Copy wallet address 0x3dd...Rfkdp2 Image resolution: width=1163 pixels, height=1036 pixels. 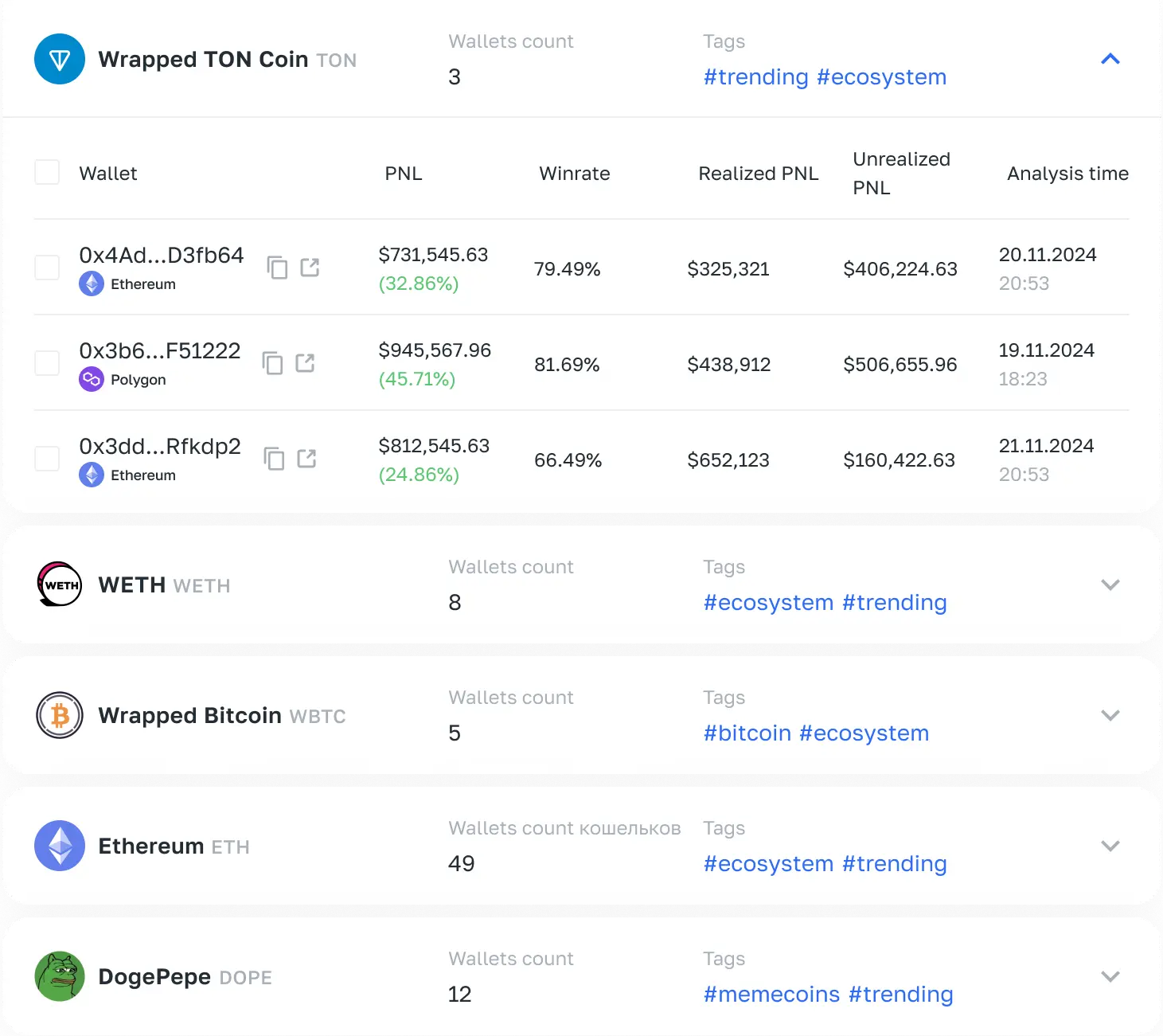click(x=274, y=459)
